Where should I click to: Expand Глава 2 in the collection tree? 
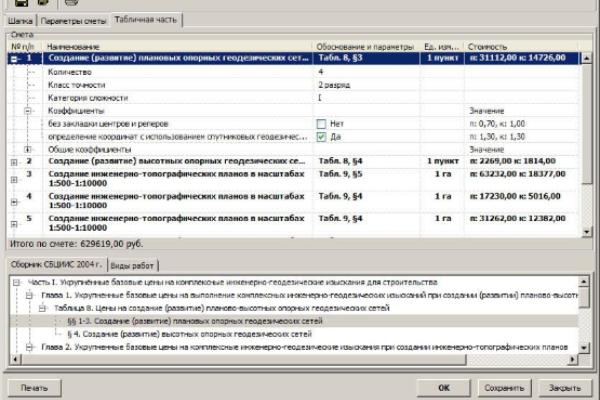[x=29, y=347]
